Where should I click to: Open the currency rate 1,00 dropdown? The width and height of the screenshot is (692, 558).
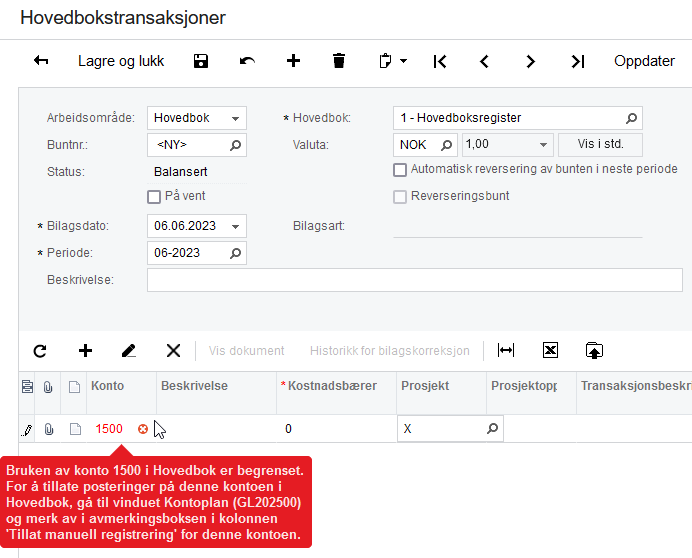coord(543,145)
